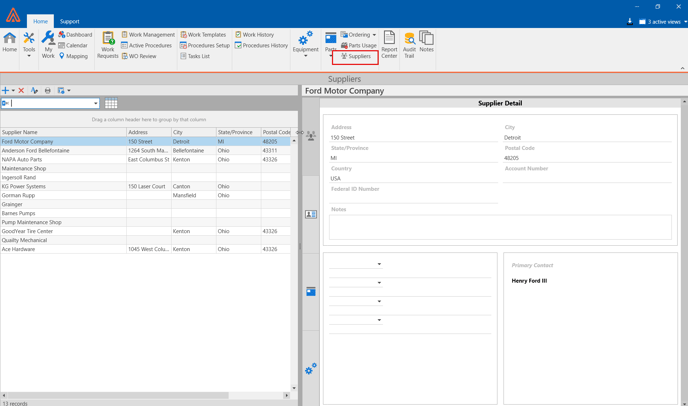The height and width of the screenshot is (406, 688).
Task: Select the Anderson Ford Bellefontaine row
Action: 145,151
